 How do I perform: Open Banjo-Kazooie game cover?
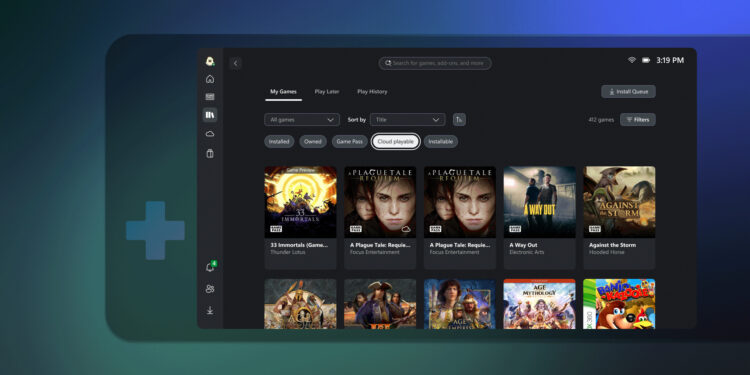(619, 304)
